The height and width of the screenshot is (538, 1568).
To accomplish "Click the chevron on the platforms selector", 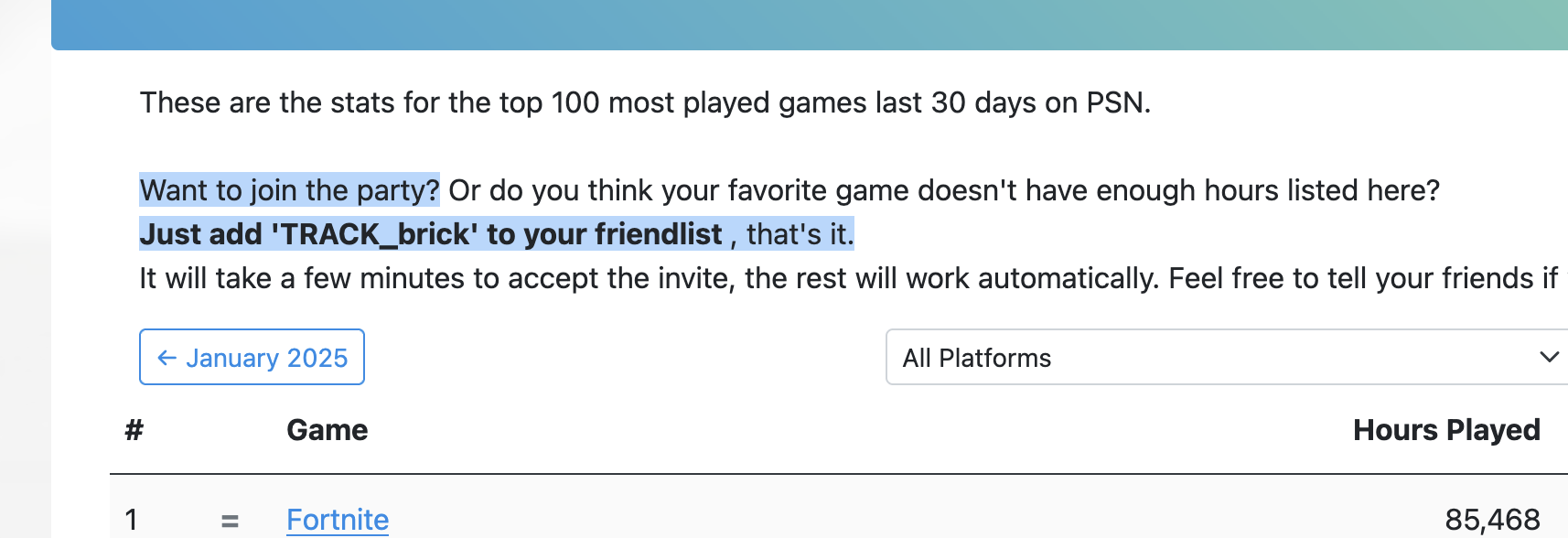I will 1548,358.
